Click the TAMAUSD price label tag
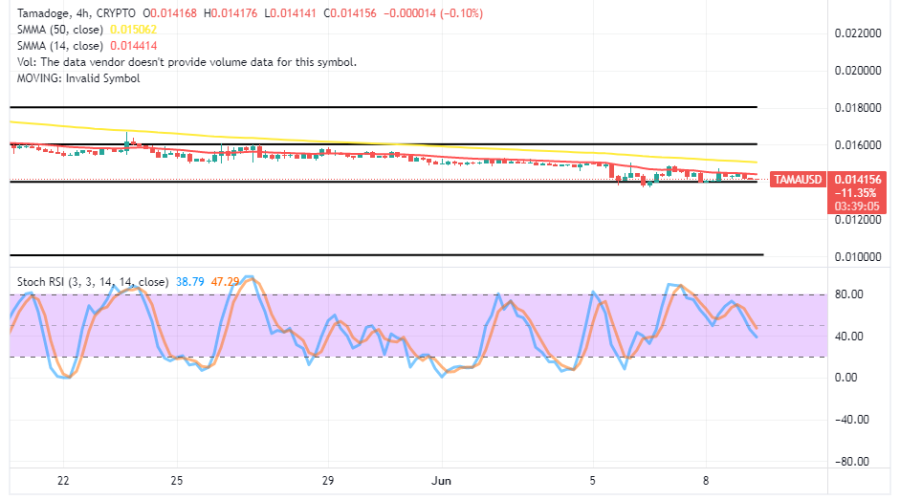The width and height of the screenshot is (900, 500). 797,180
